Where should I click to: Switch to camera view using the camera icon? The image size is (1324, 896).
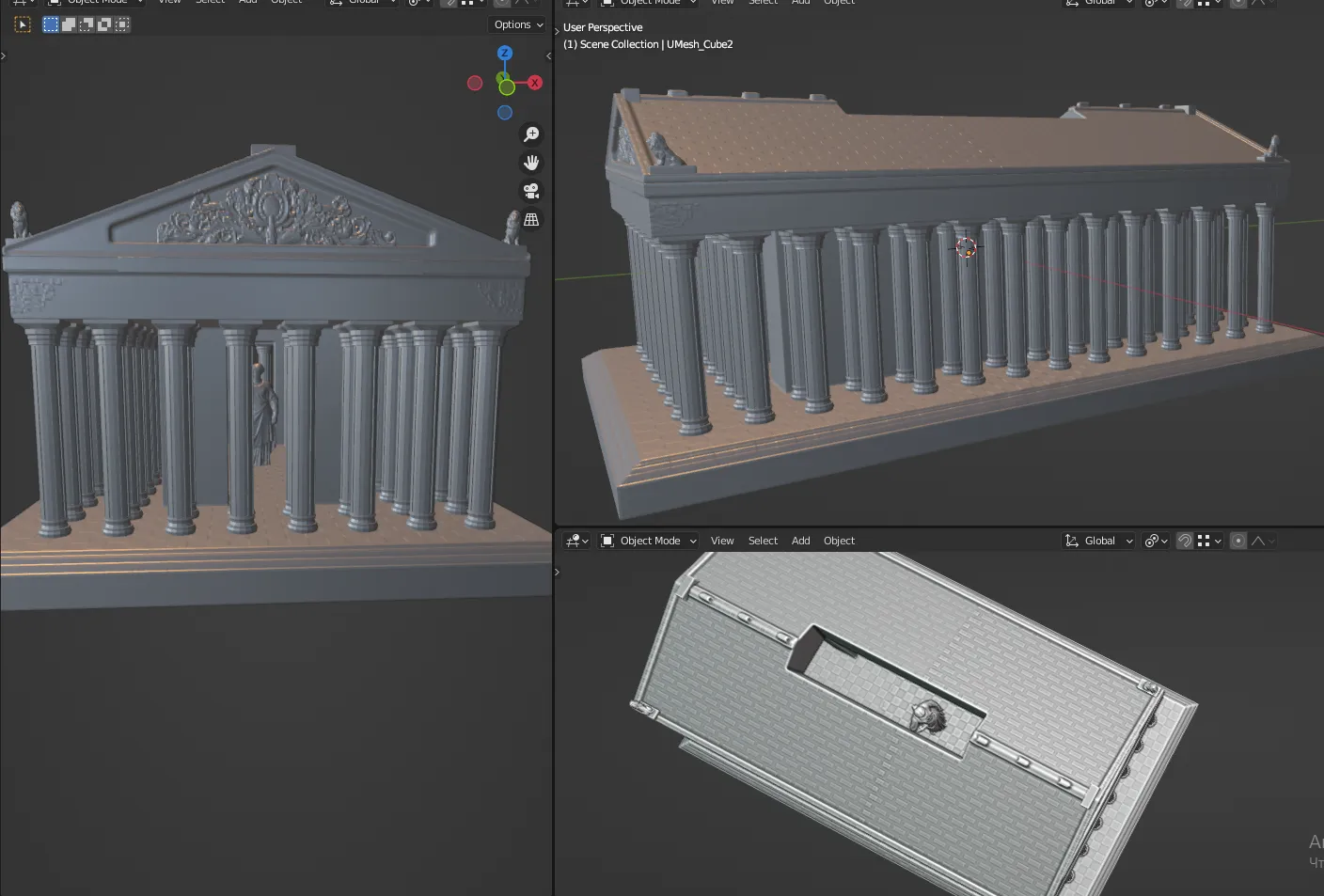[x=531, y=191]
